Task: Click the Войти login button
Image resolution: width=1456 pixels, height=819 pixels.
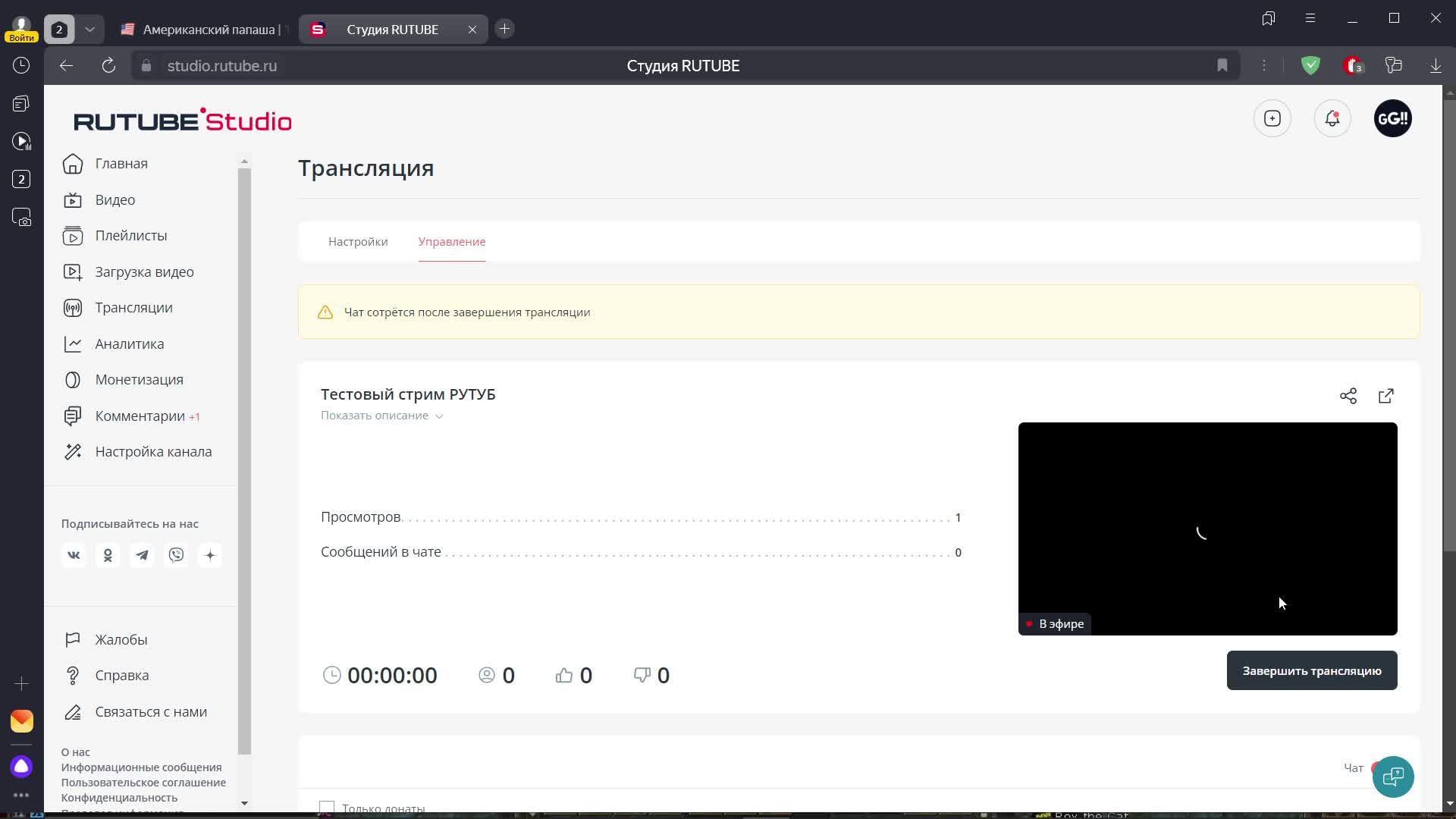Action: point(21,37)
